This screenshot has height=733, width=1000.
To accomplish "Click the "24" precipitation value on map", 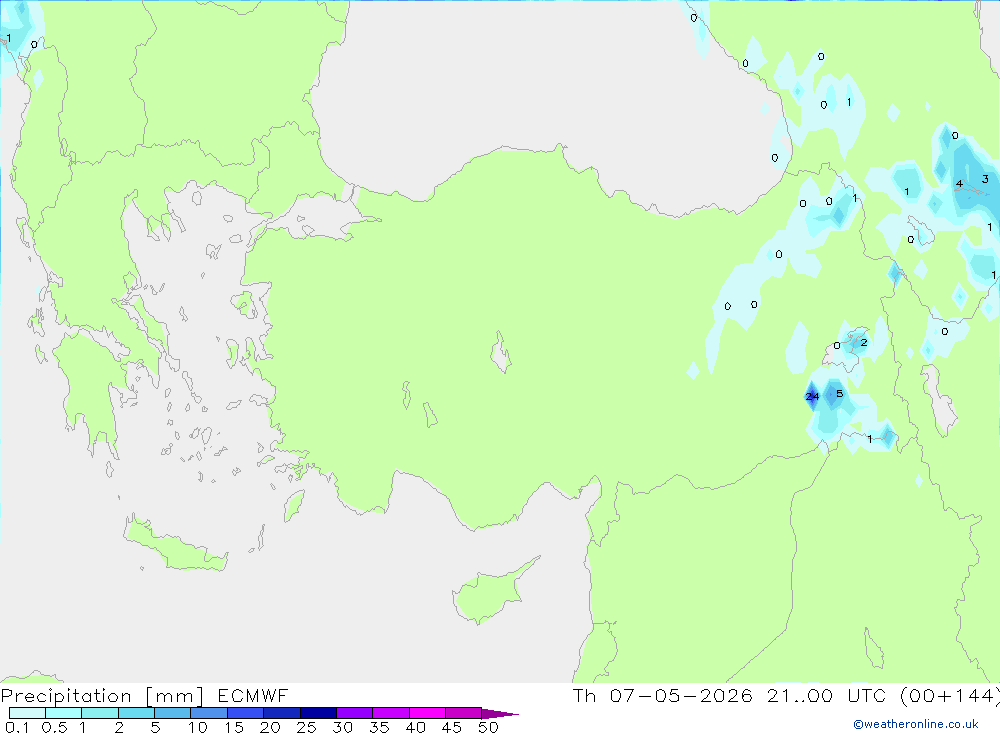I will pos(812,396).
